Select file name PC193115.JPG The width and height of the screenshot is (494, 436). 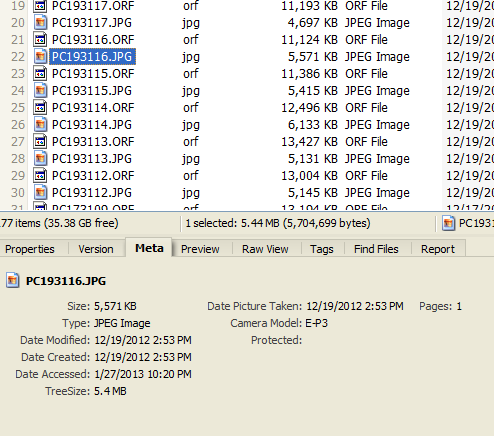92,91
